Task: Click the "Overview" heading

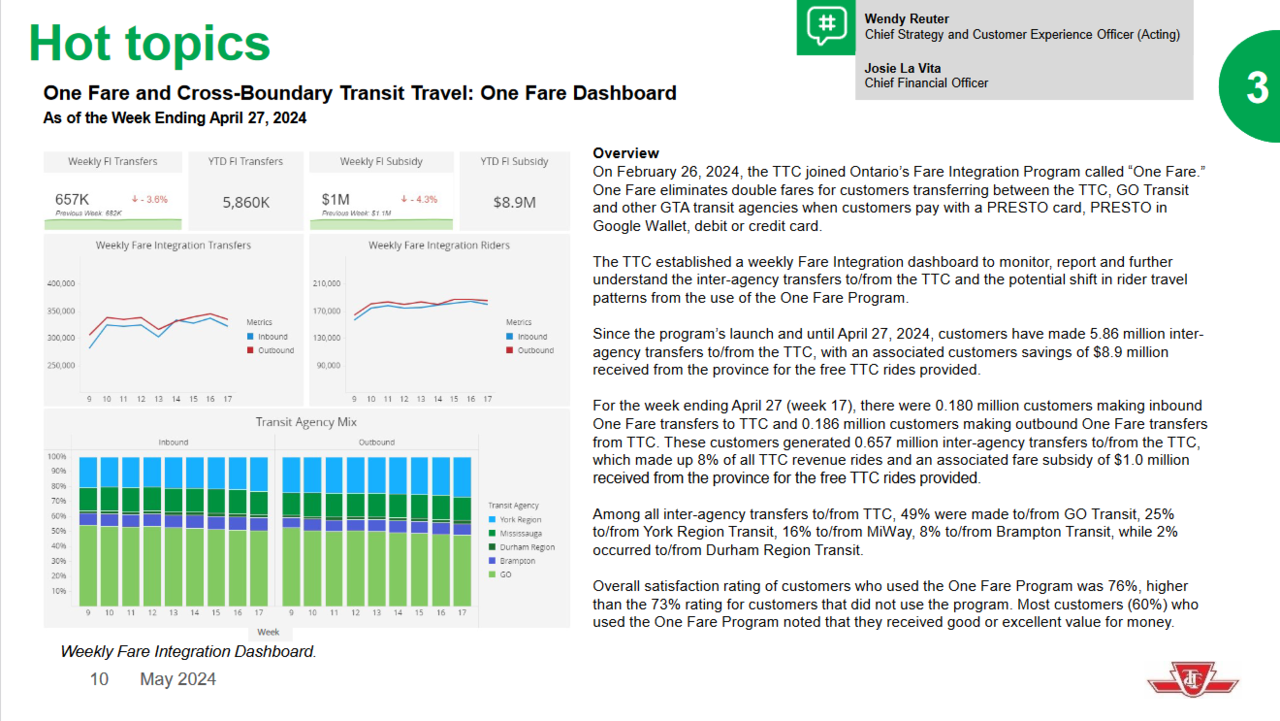Action: 626,153
